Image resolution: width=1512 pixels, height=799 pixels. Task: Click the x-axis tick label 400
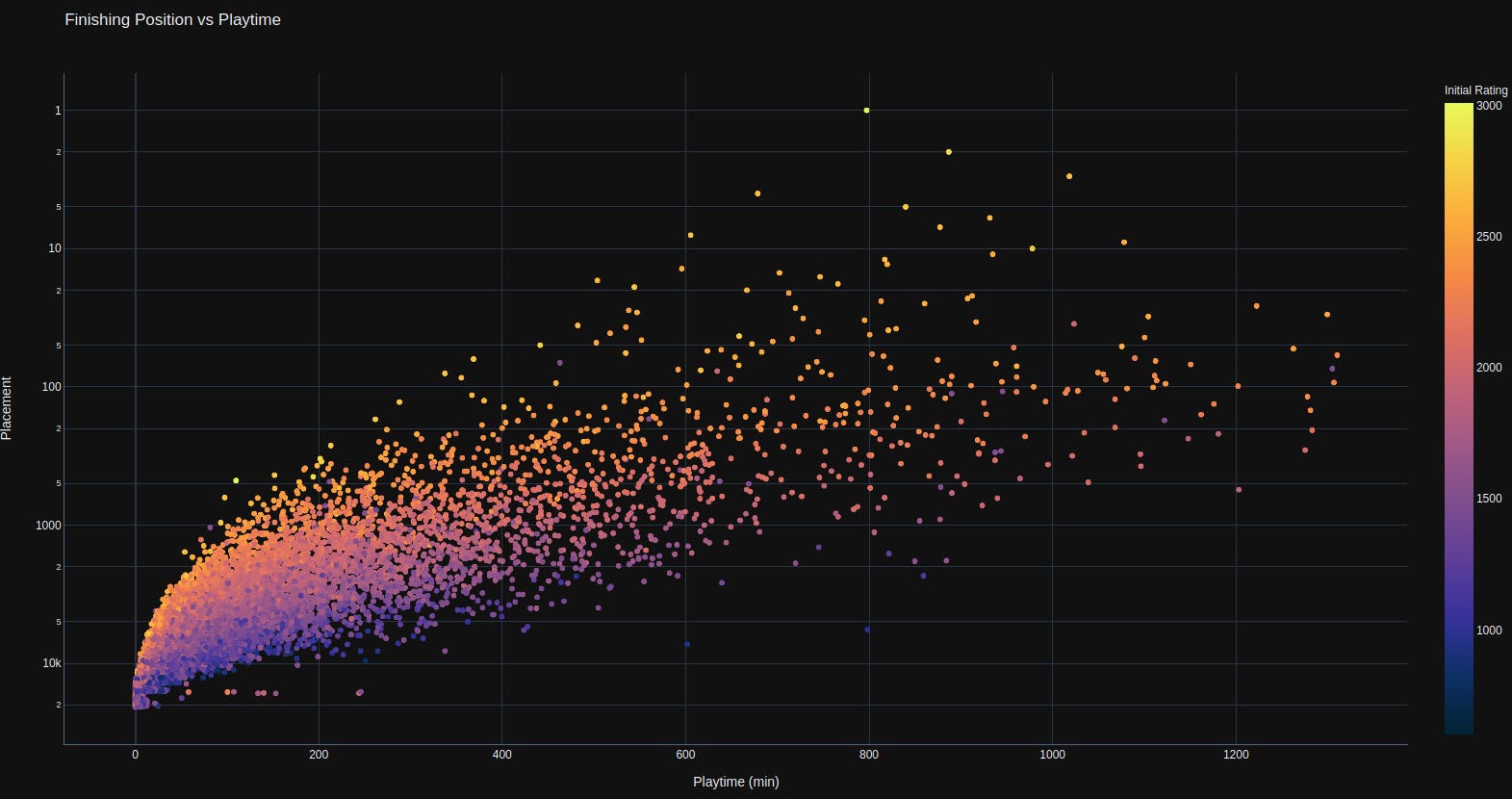click(502, 755)
